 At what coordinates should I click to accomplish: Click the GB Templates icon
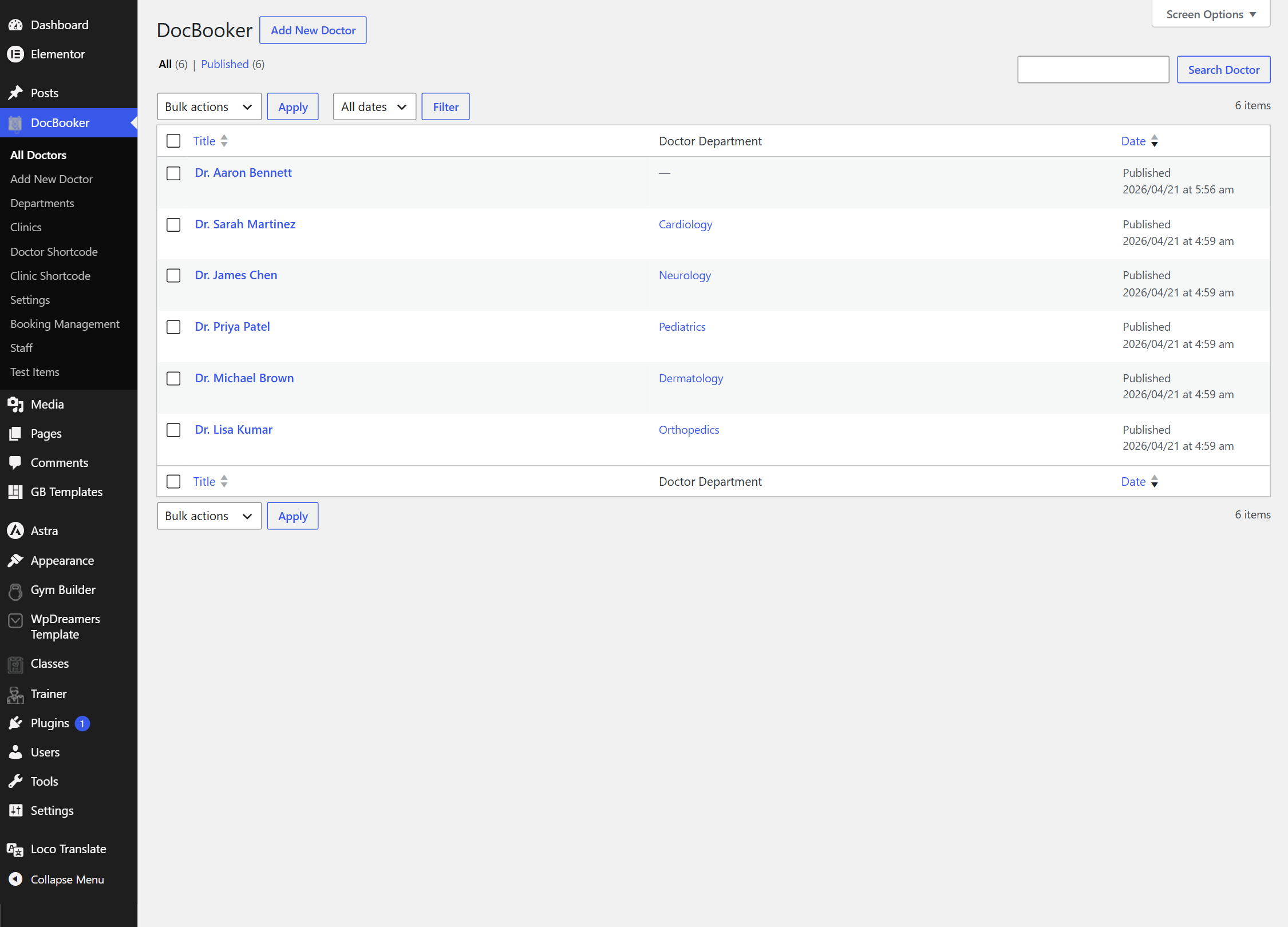pyautogui.click(x=15, y=492)
